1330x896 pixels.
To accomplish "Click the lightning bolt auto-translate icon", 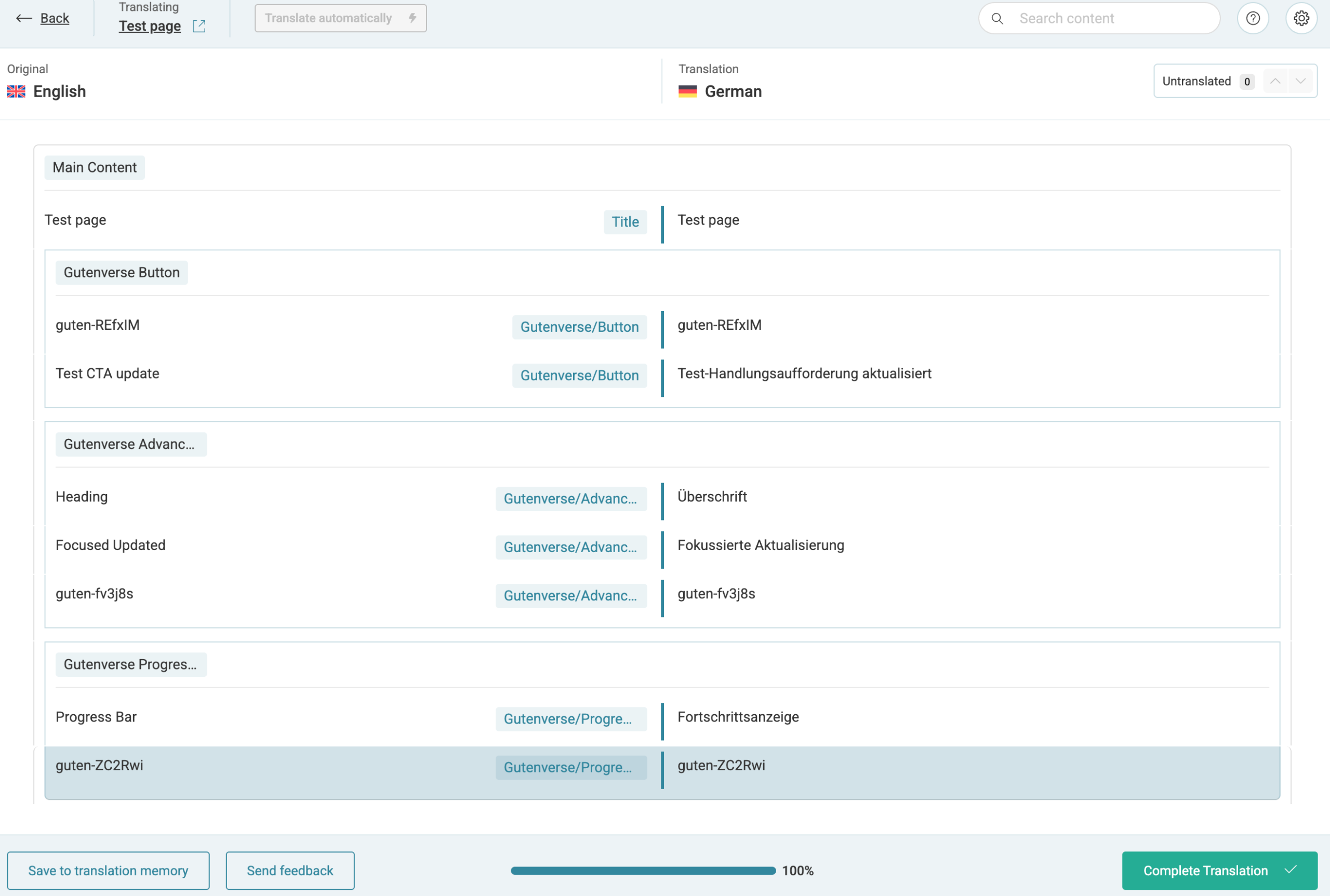I will pos(412,18).
